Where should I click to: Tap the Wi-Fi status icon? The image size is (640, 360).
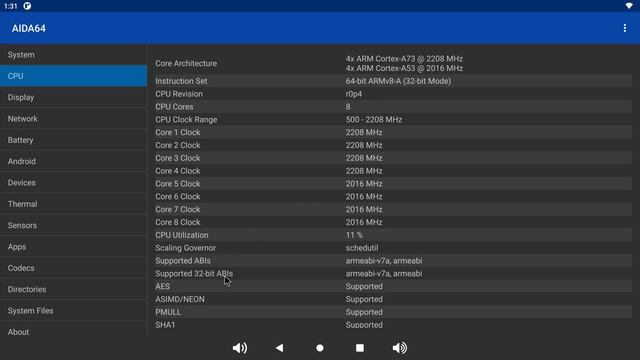click(629, 6)
